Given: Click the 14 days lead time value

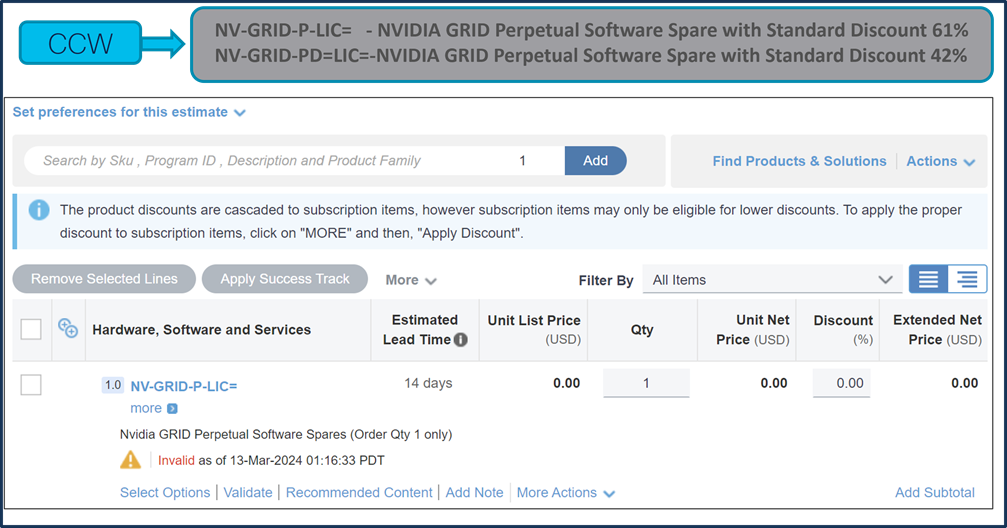Looking at the screenshot, I should point(428,383).
